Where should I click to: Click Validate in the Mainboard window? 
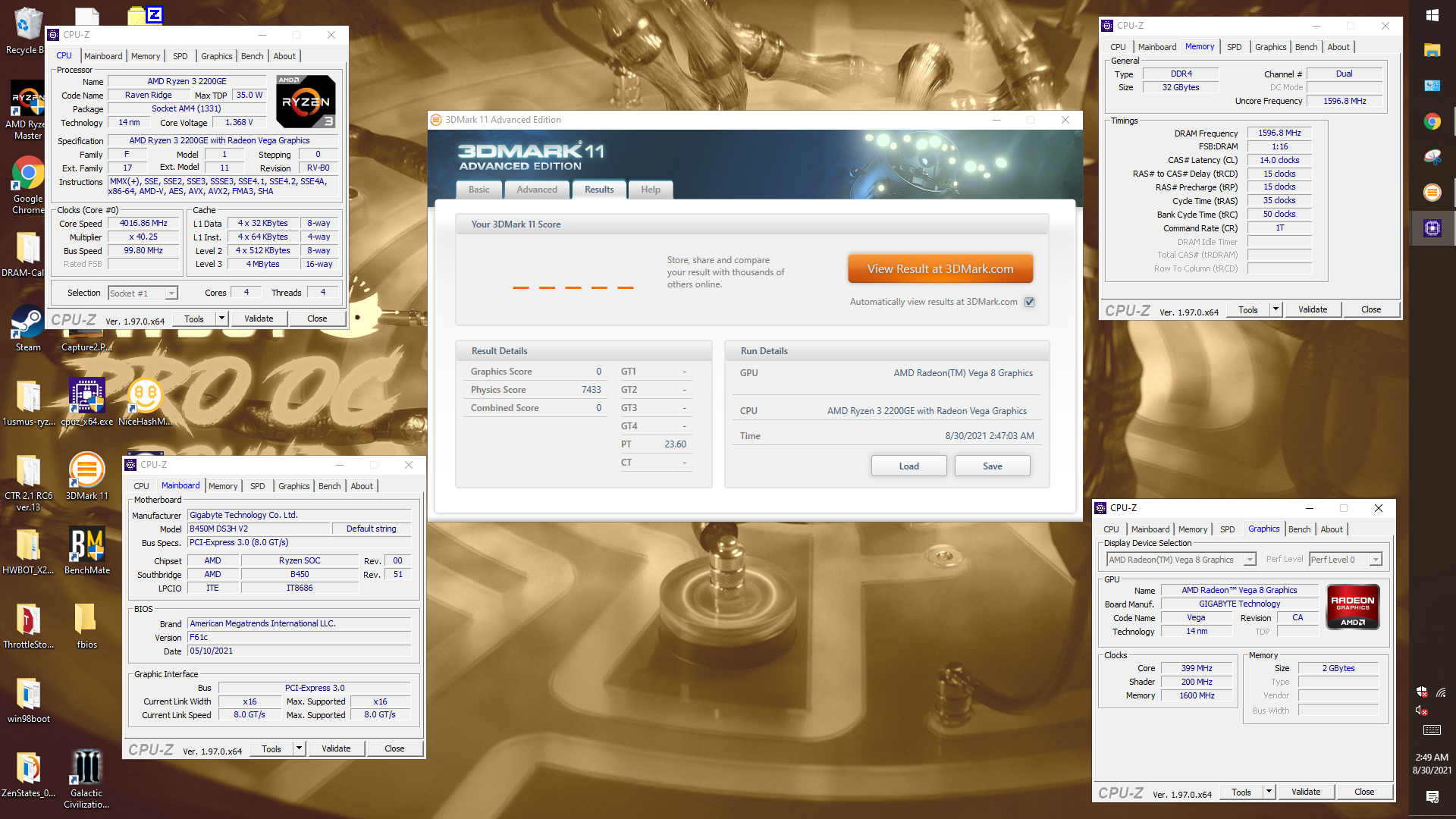tap(336, 748)
